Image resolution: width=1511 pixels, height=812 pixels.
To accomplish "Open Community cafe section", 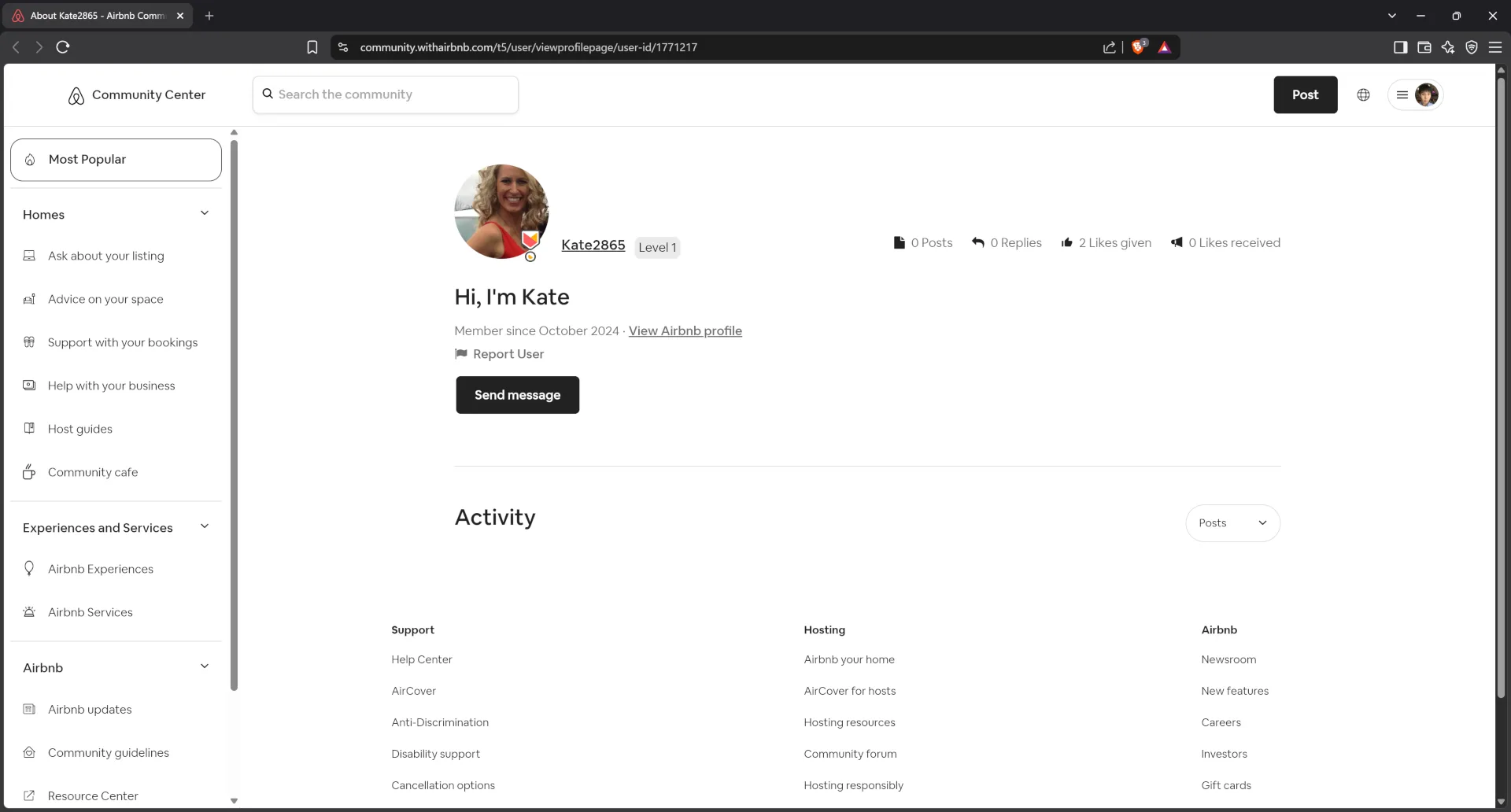I will click(93, 472).
